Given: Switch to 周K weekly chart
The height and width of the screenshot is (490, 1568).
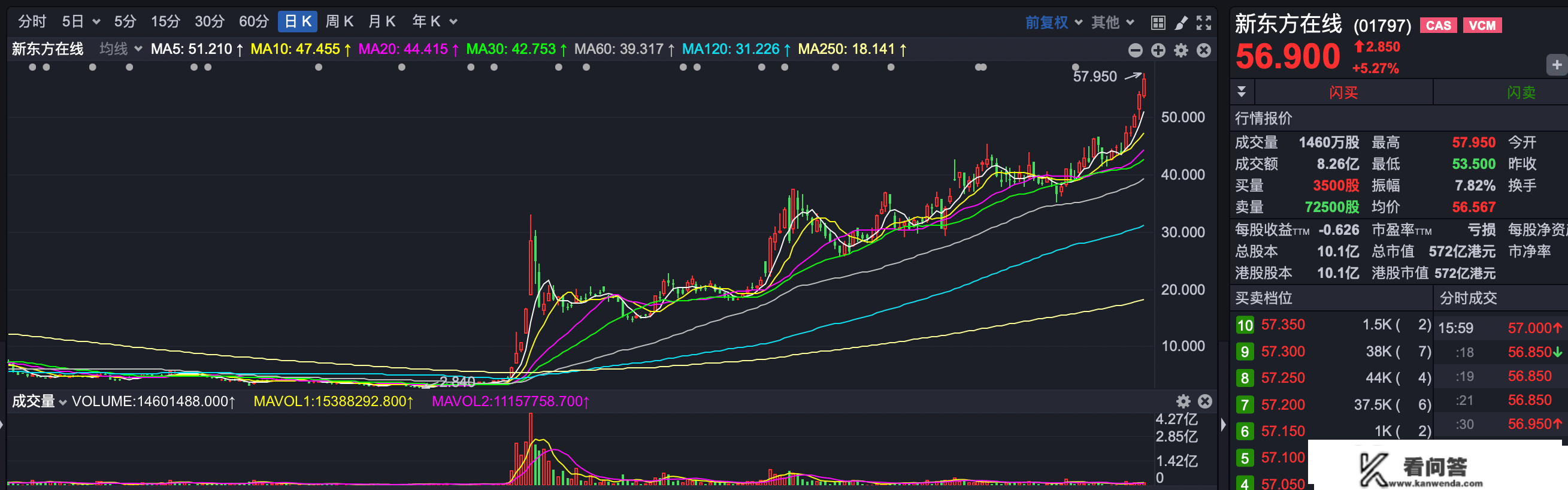Looking at the screenshot, I should [340, 22].
